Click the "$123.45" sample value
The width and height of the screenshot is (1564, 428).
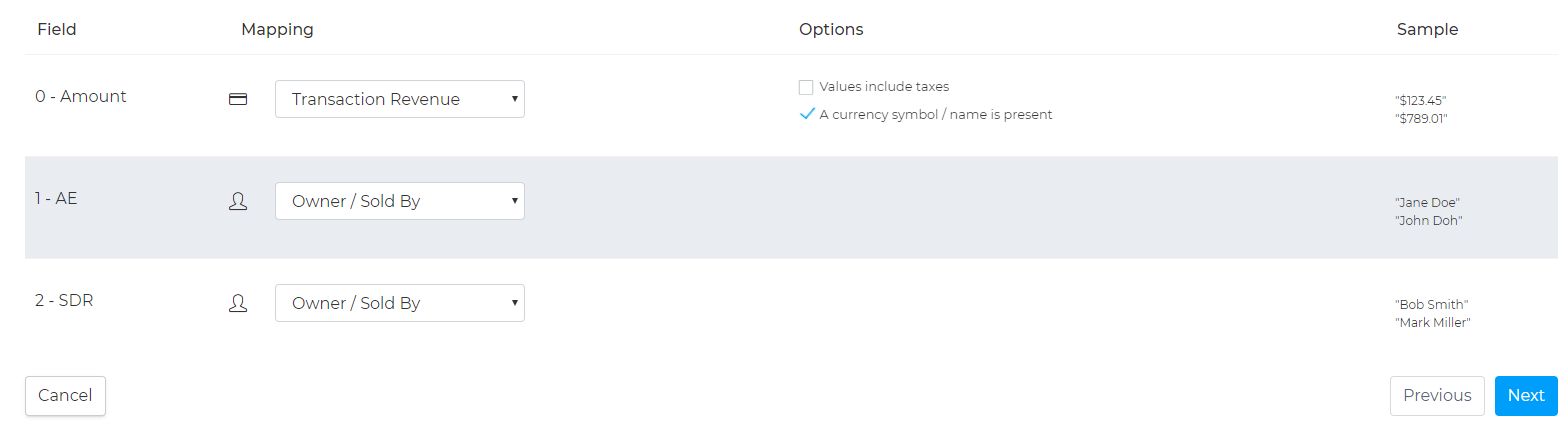click(1420, 100)
